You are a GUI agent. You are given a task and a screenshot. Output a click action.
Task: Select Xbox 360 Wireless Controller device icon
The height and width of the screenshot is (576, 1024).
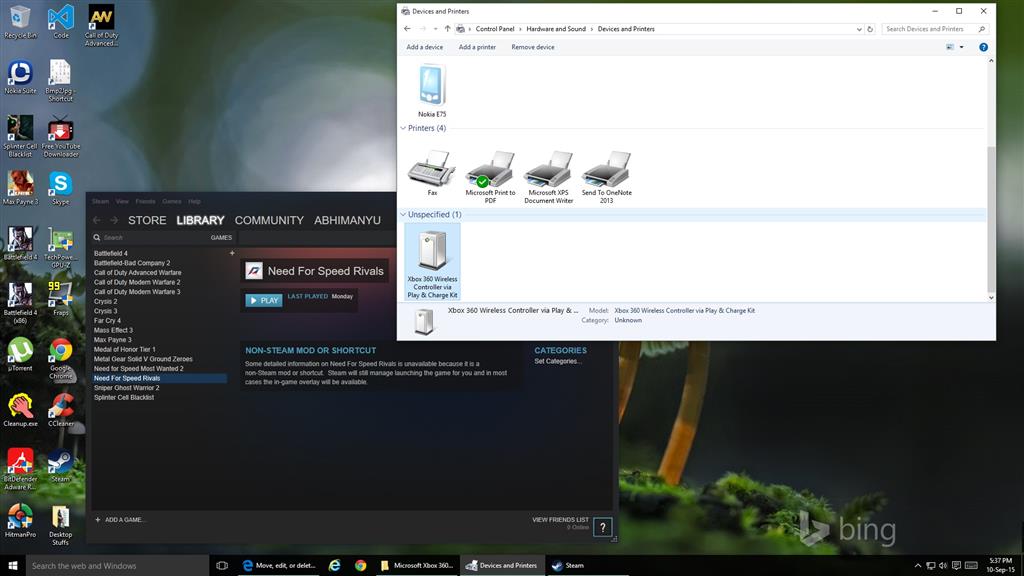[x=432, y=261]
